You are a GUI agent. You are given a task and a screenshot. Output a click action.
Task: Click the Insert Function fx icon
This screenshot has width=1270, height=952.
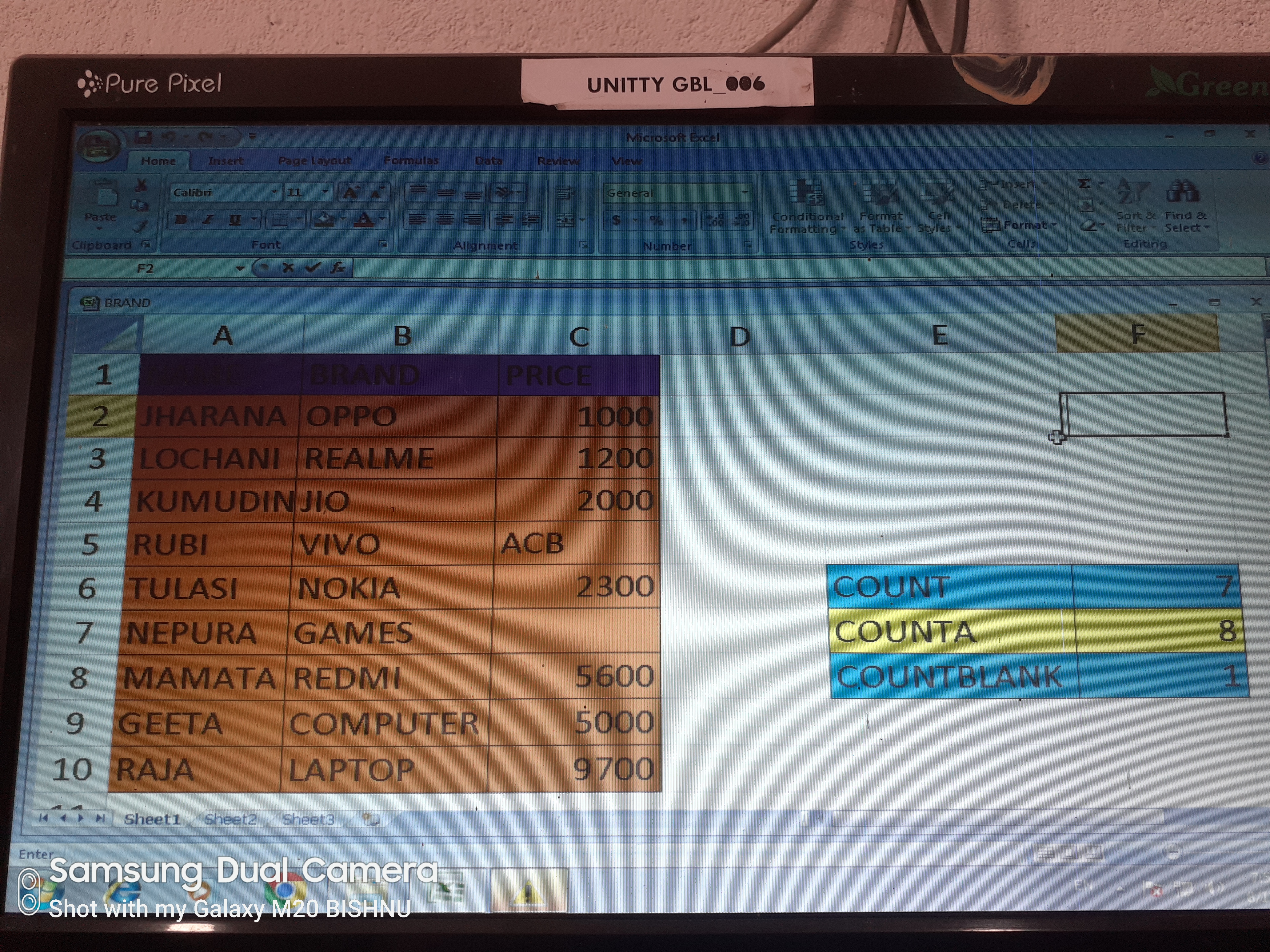(x=338, y=268)
